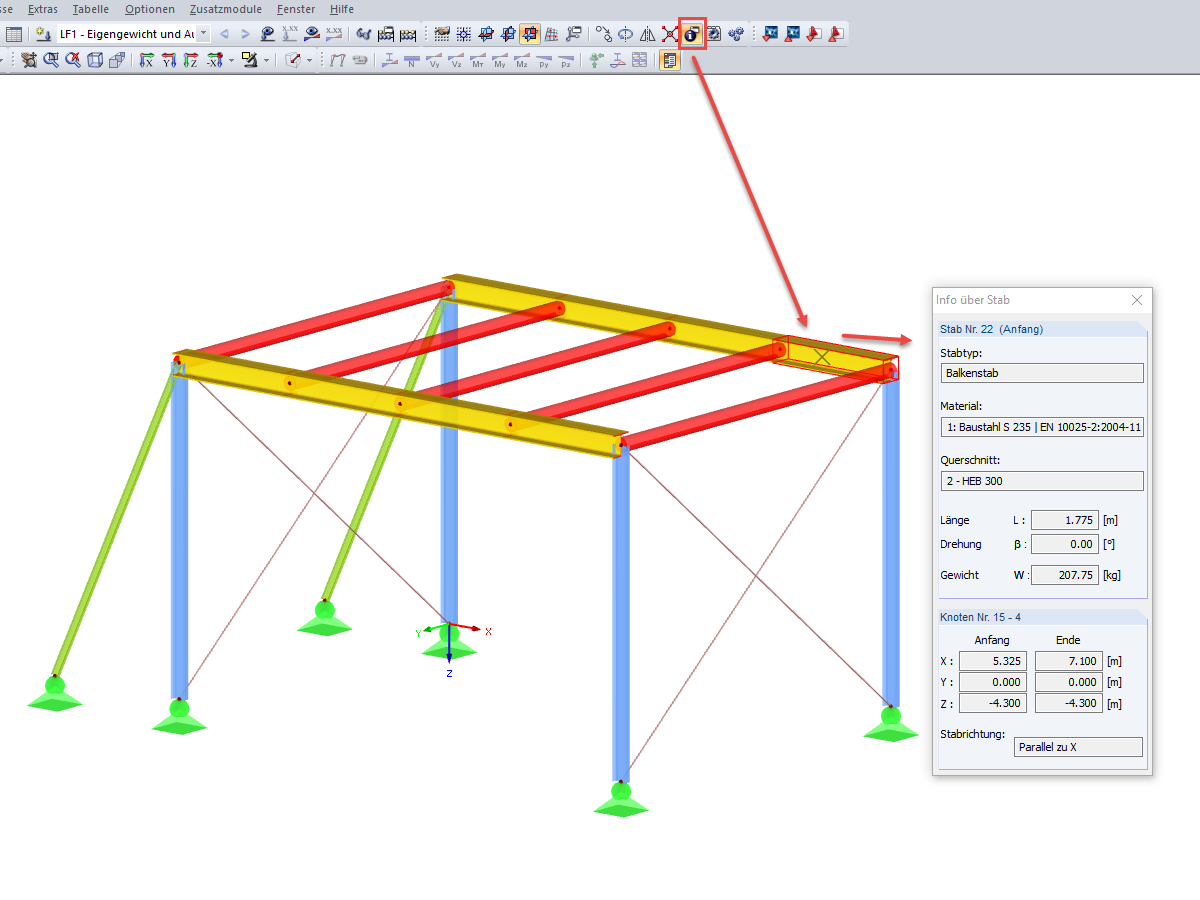Toggle pz distributed load results
Screen dimensions: 1200x900
pos(566,60)
